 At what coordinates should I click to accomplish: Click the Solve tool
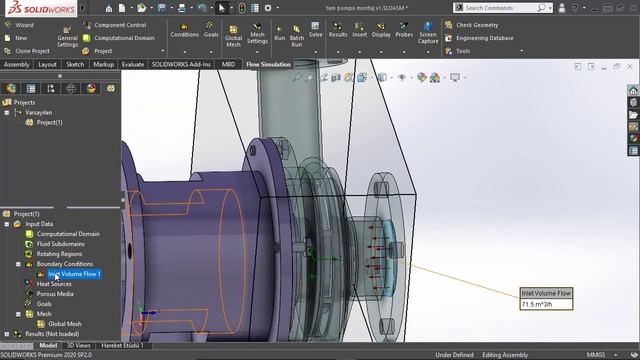click(315, 30)
